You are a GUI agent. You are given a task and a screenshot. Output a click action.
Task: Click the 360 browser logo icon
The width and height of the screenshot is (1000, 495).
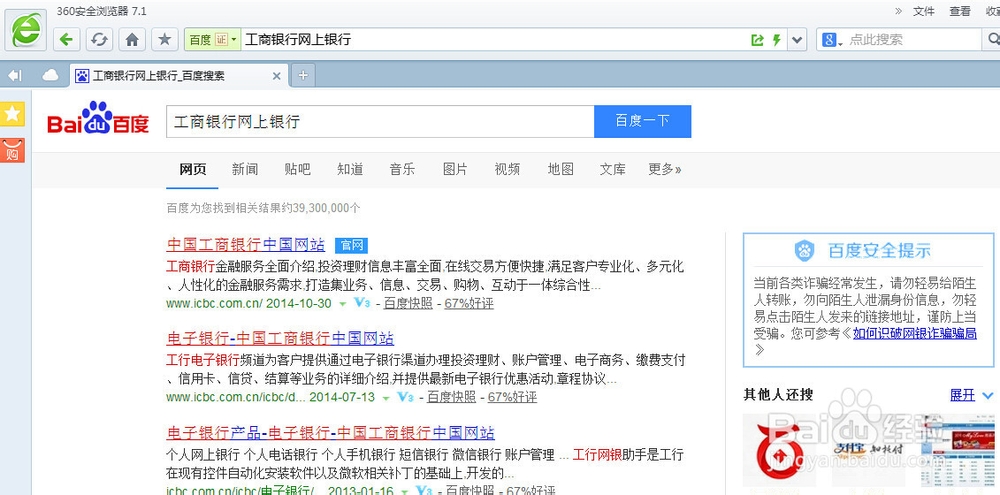coord(26,29)
